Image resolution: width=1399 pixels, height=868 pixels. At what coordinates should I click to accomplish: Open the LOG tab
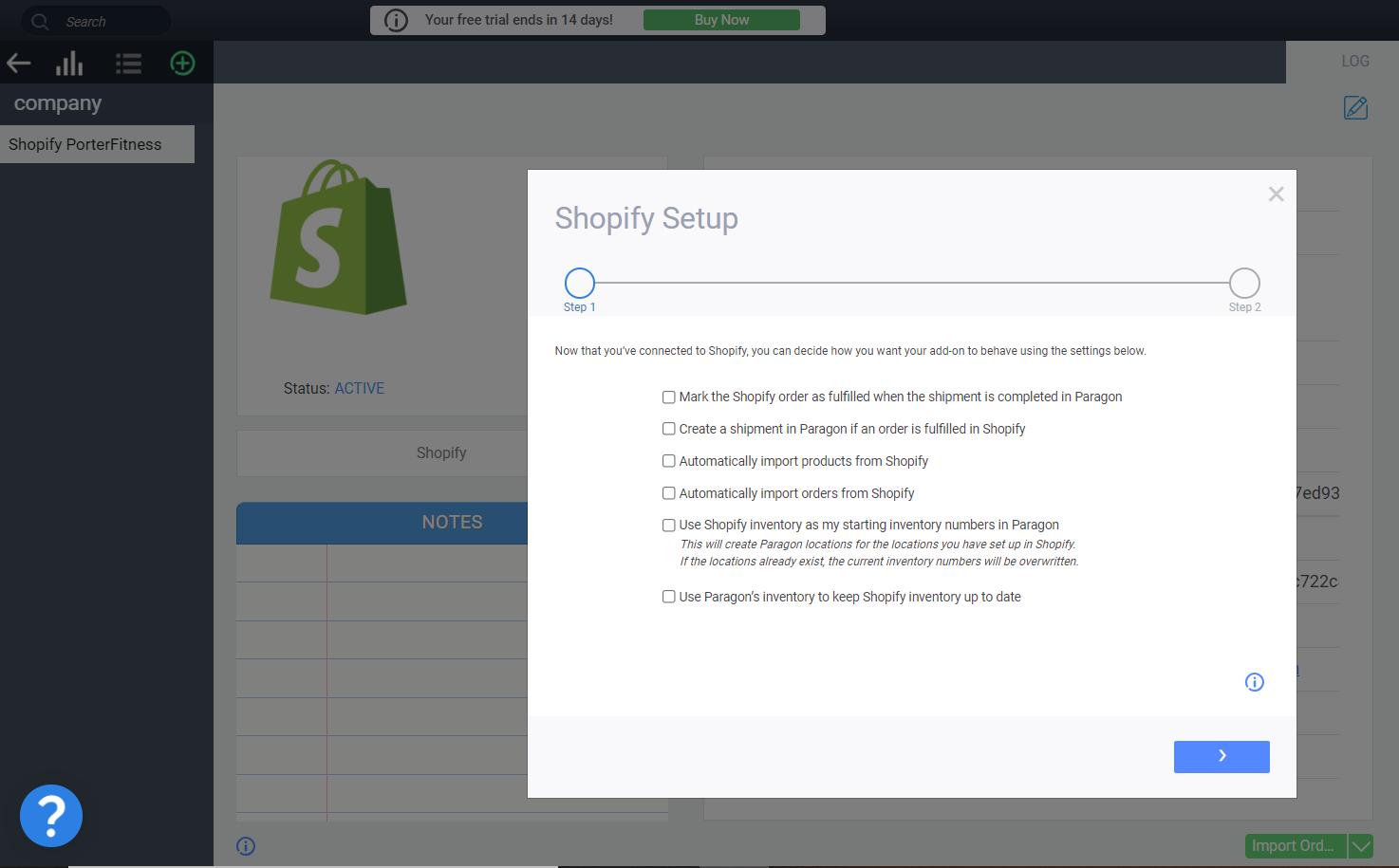pos(1355,61)
